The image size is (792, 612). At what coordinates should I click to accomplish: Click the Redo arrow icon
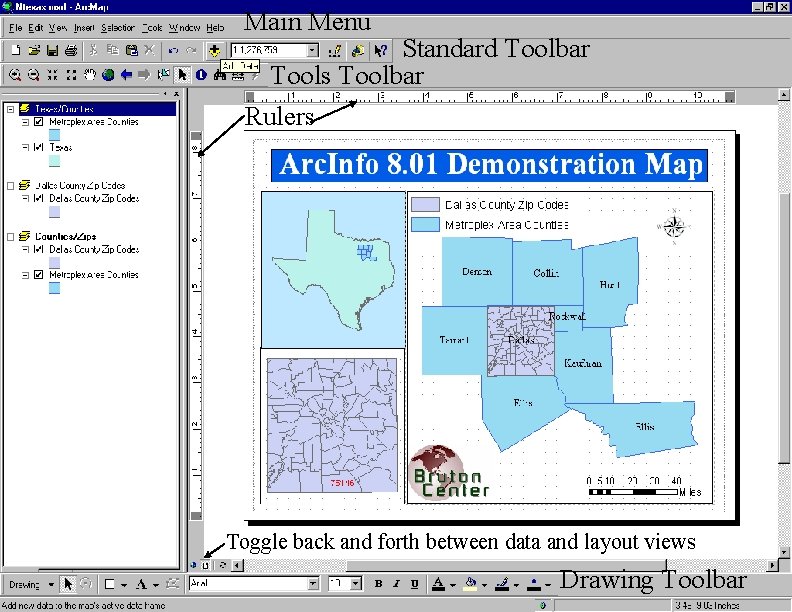pos(191,50)
